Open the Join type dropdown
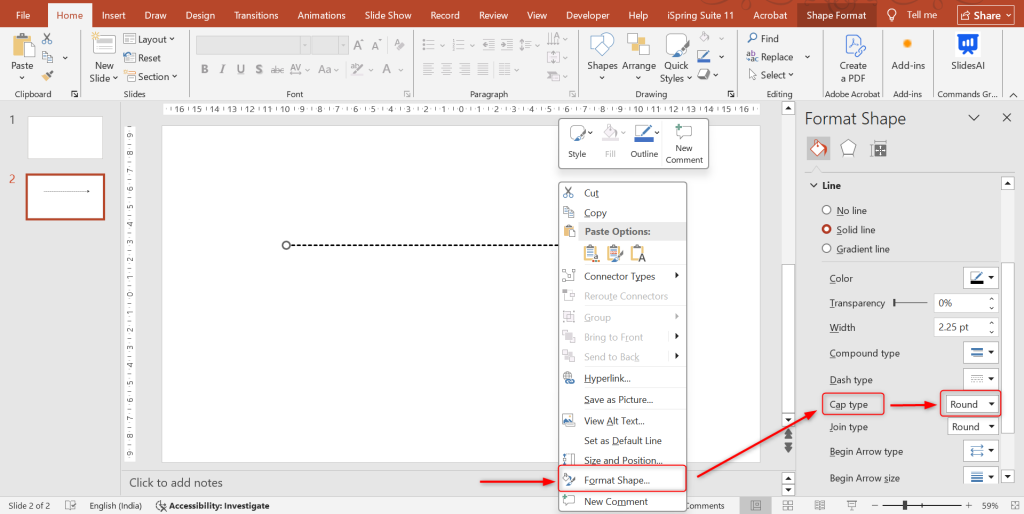This screenshot has height=514, width=1024. click(x=972, y=426)
